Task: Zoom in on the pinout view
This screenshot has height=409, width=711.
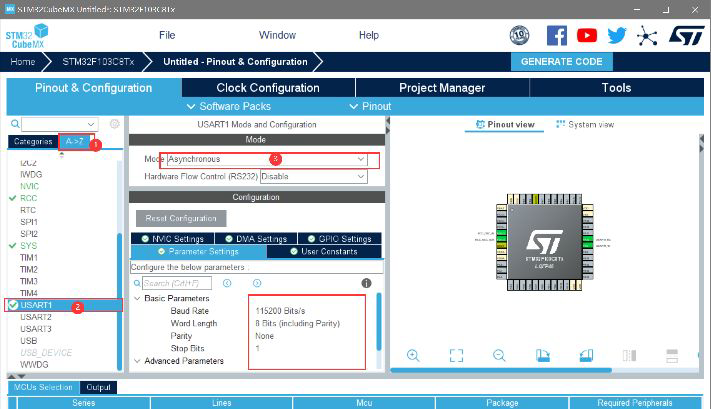Action: point(413,355)
